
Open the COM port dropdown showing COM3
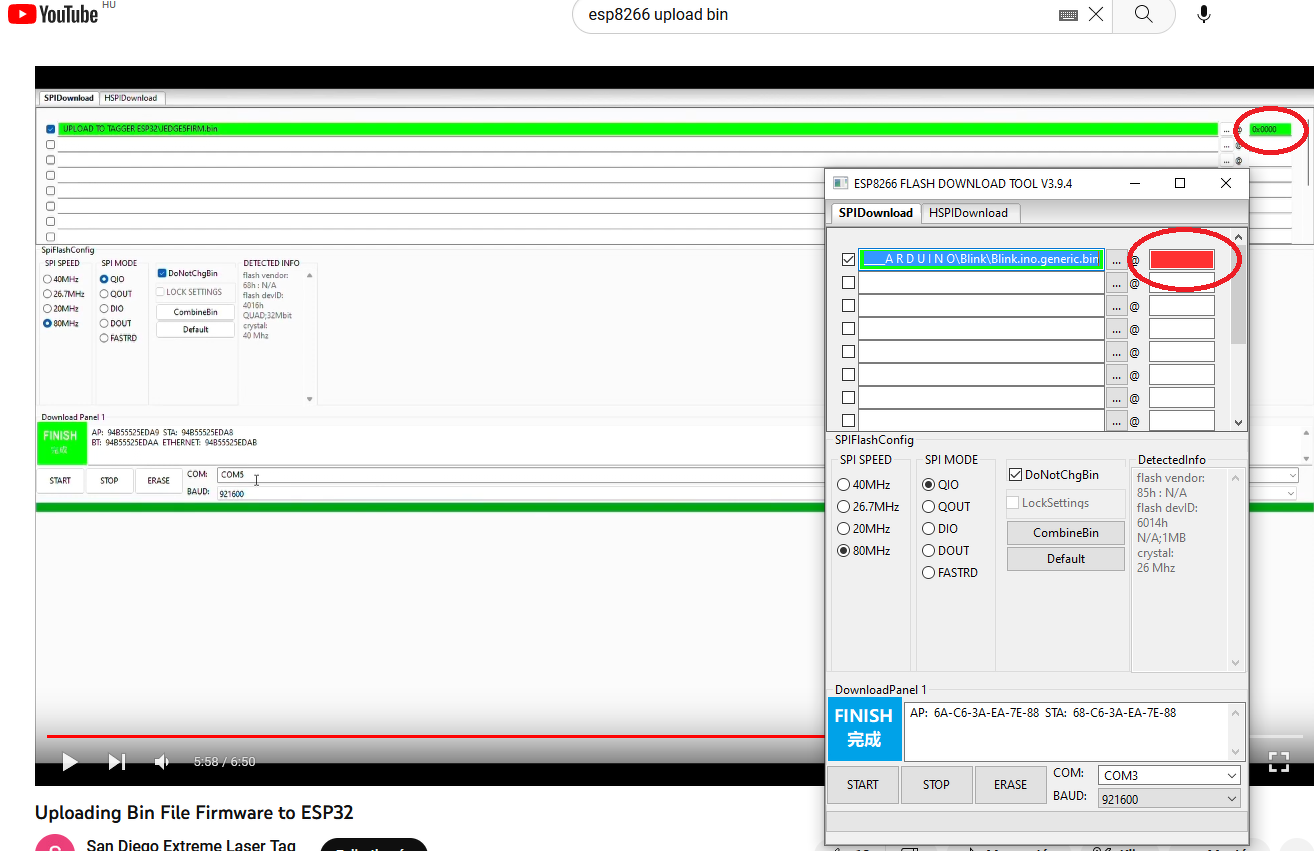point(1169,775)
